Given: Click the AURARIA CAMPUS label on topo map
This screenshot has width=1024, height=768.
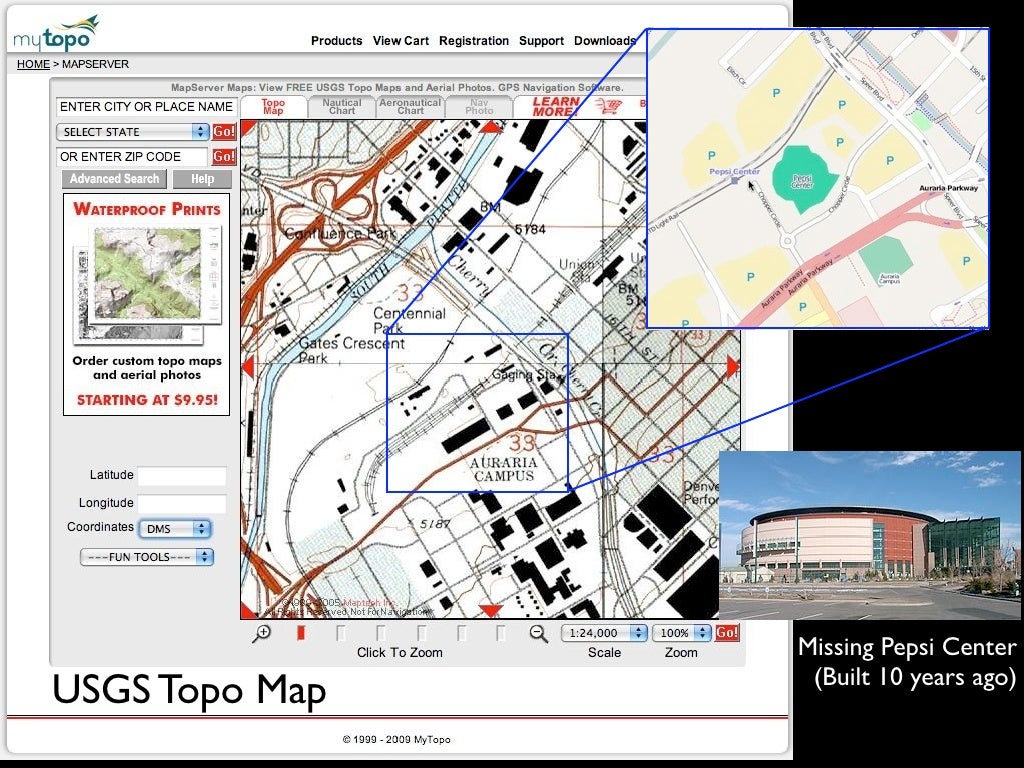Looking at the screenshot, I should click(504, 470).
